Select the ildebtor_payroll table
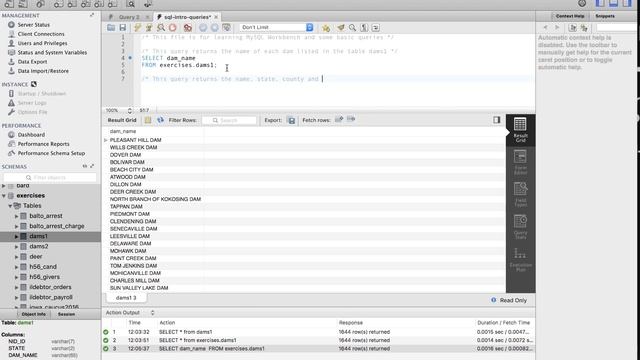Viewport: 640px width, 360px height. click(51, 297)
